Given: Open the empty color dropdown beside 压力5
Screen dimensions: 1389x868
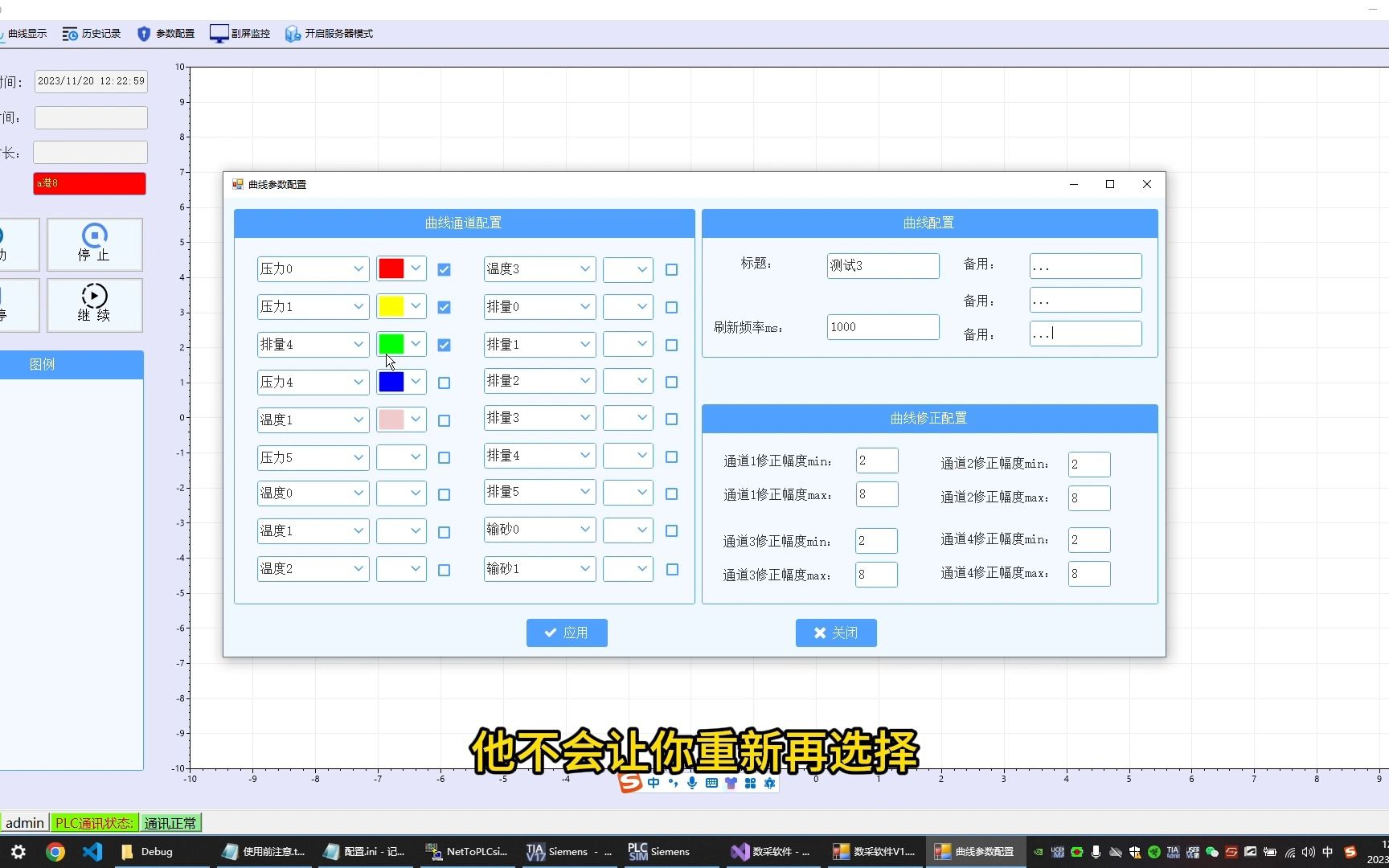Looking at the screenshot, I should click(401, 457).
